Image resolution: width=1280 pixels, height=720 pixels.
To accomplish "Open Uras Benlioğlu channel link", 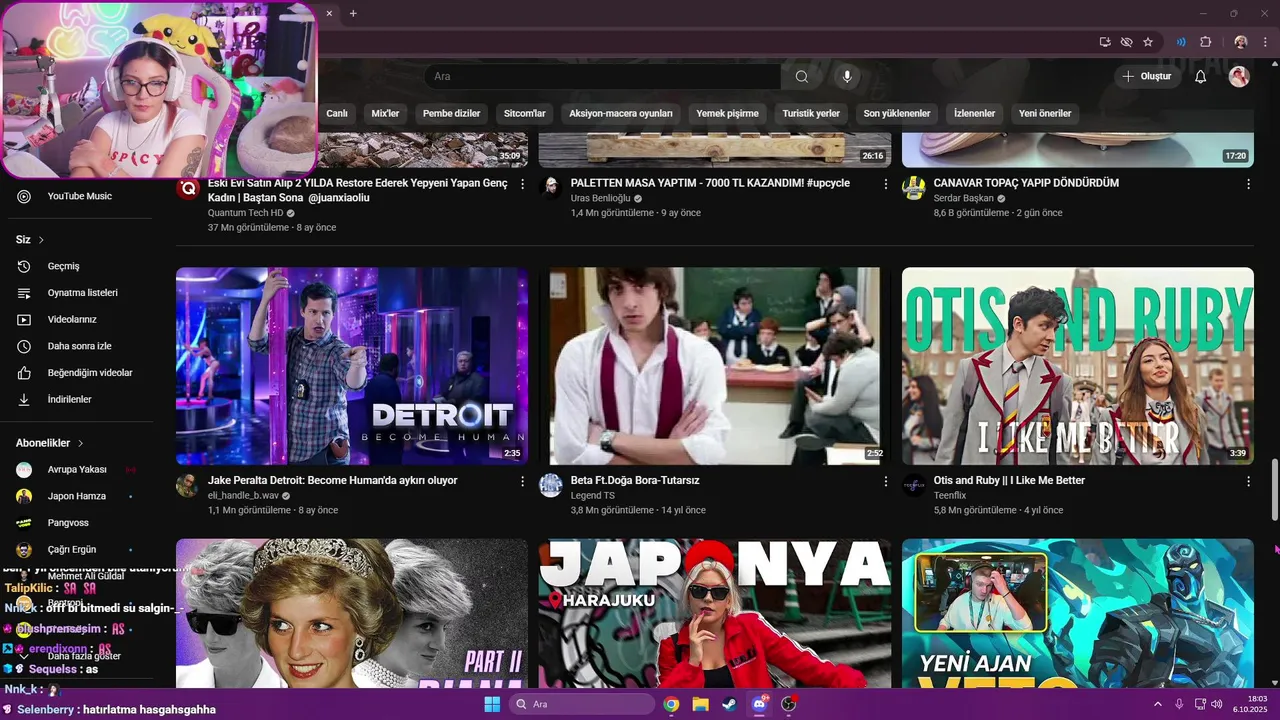I will [600, 198].
